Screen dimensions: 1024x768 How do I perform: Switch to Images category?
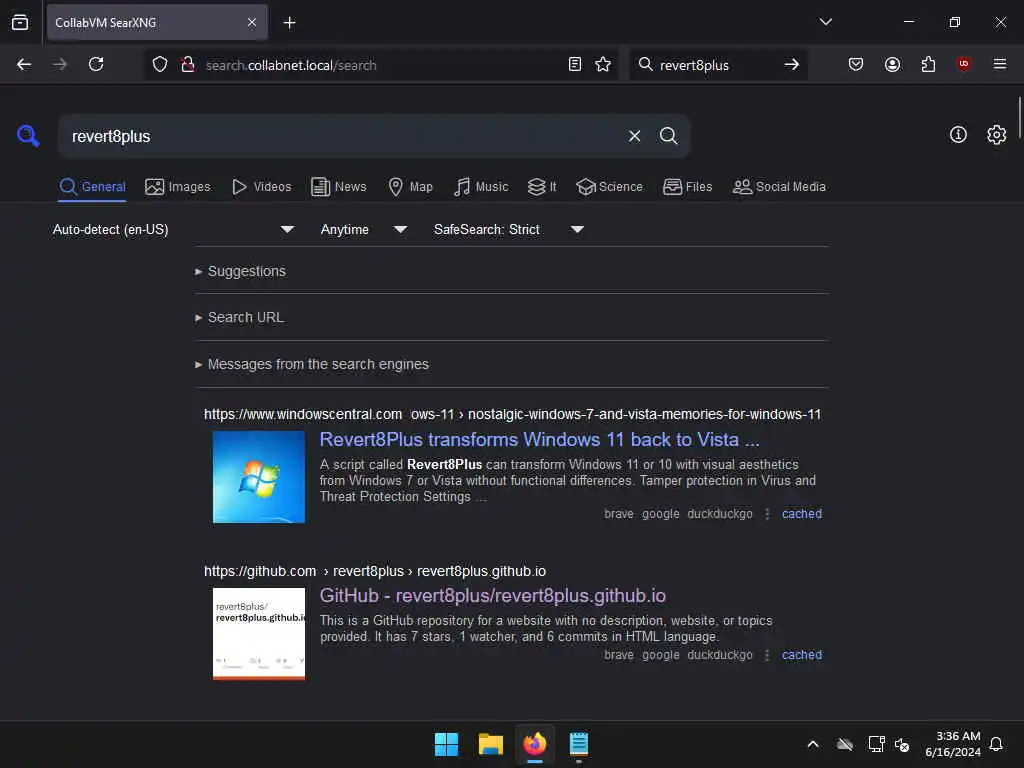pos(178,187)
